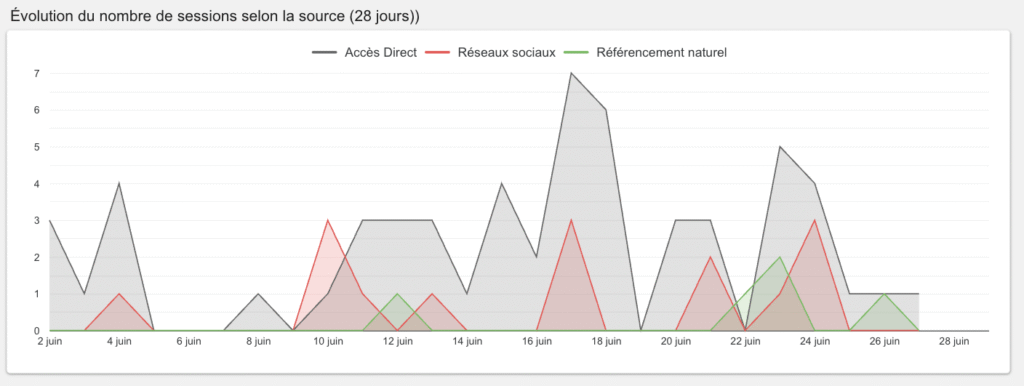This screenshot has height=386, width=1024.
Task: Click the y-axis value 5
Action: pyautogui.click(x=37, y=147)
